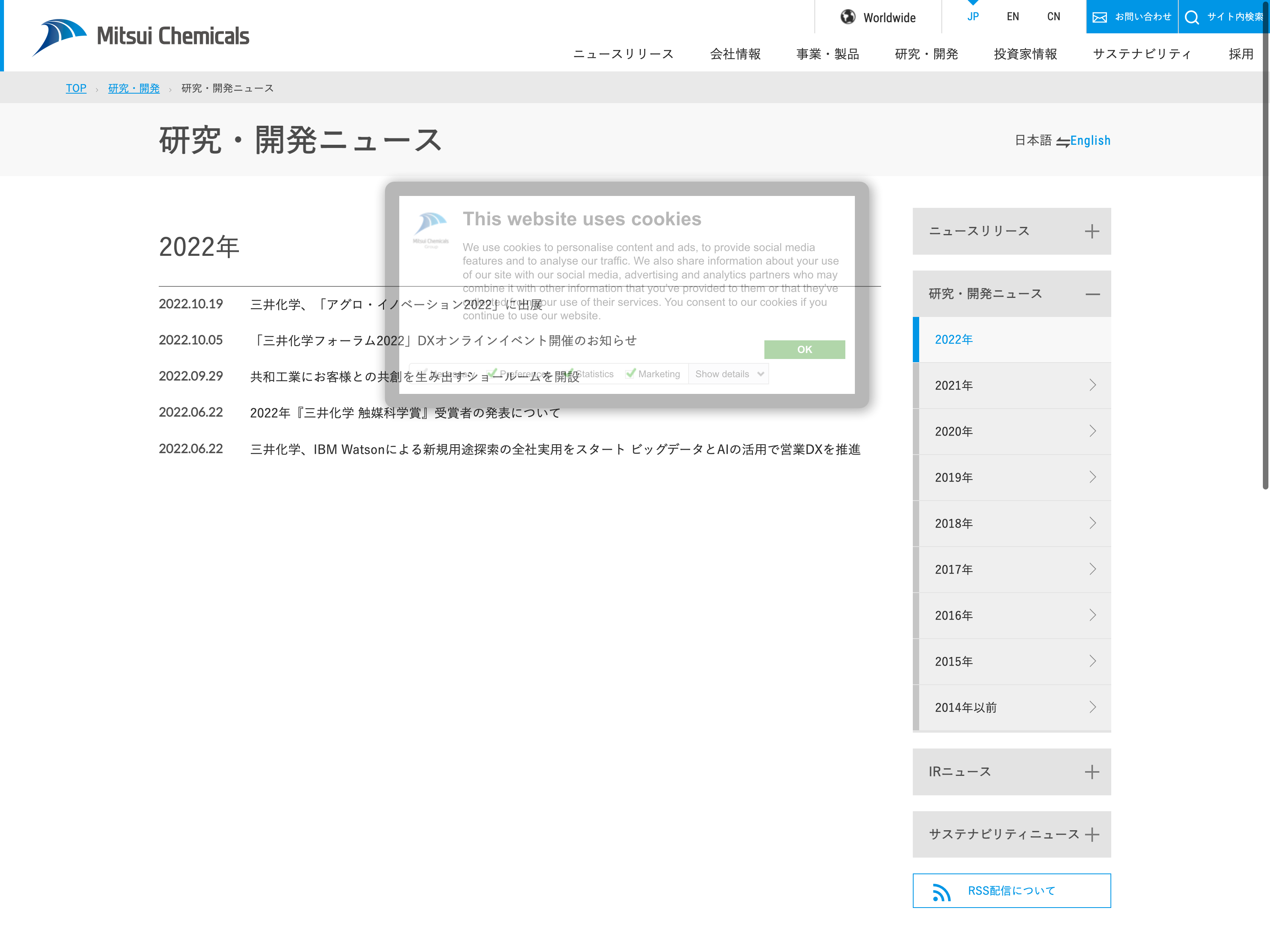Image resolution: width=1270 pixels, height=952 pixels.
Task: Click minus icon beside 研究・開発ニュース
Action: tap(1092, 294)
